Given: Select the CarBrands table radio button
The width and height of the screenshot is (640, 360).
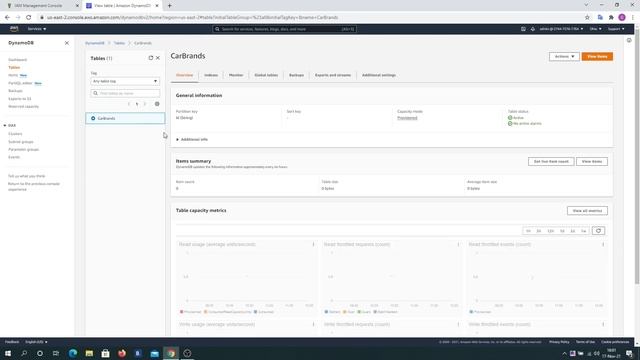Looking at the screenshot, I should [93, 118].
